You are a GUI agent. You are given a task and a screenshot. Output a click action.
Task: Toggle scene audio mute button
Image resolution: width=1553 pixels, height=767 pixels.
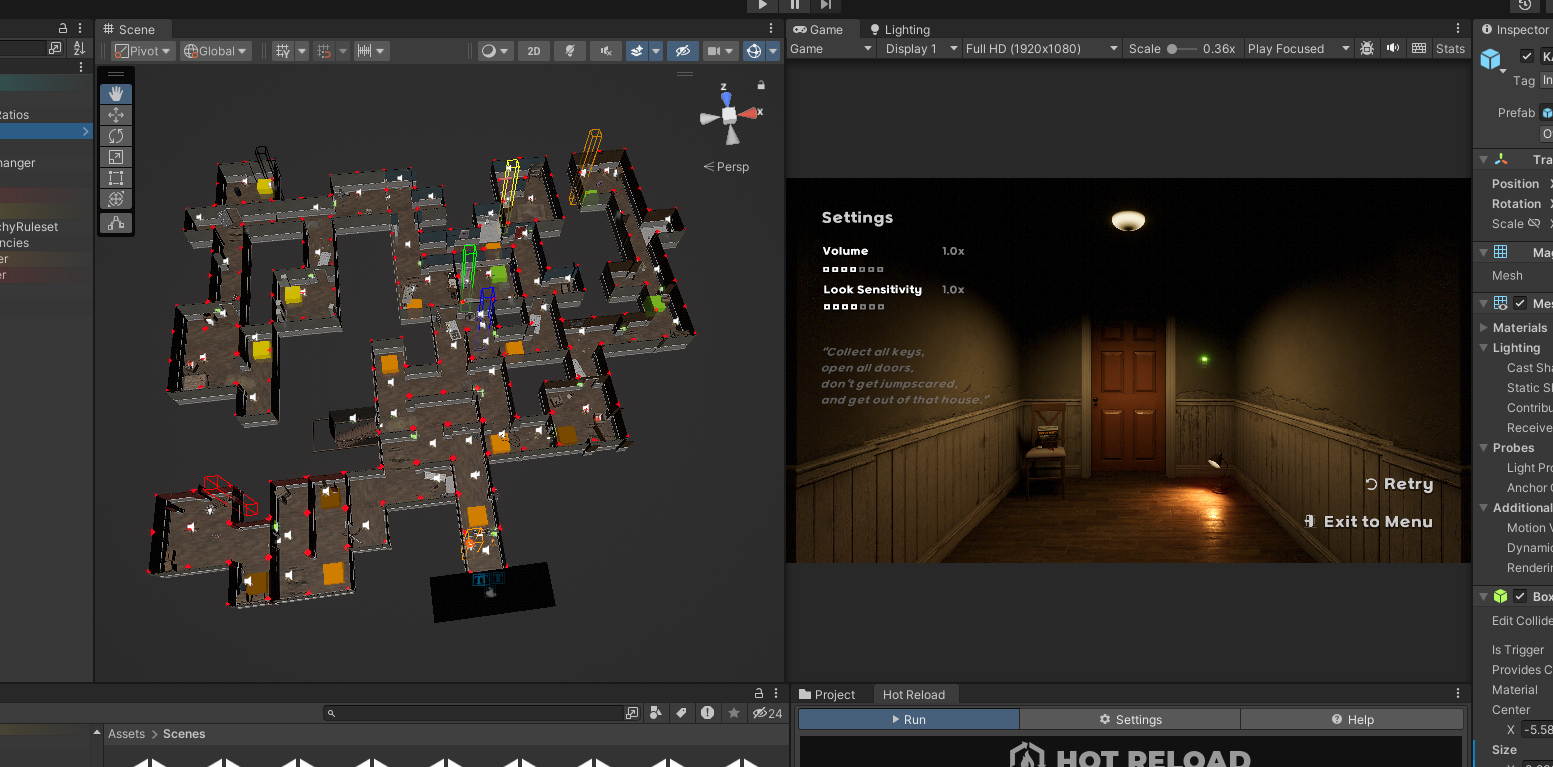605,51
